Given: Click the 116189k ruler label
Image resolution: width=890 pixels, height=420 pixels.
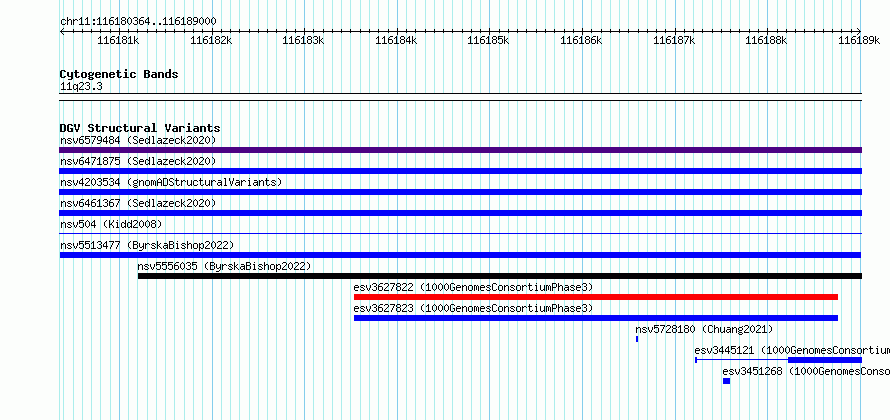Looking at the screenshot, I should pos(859,40).
